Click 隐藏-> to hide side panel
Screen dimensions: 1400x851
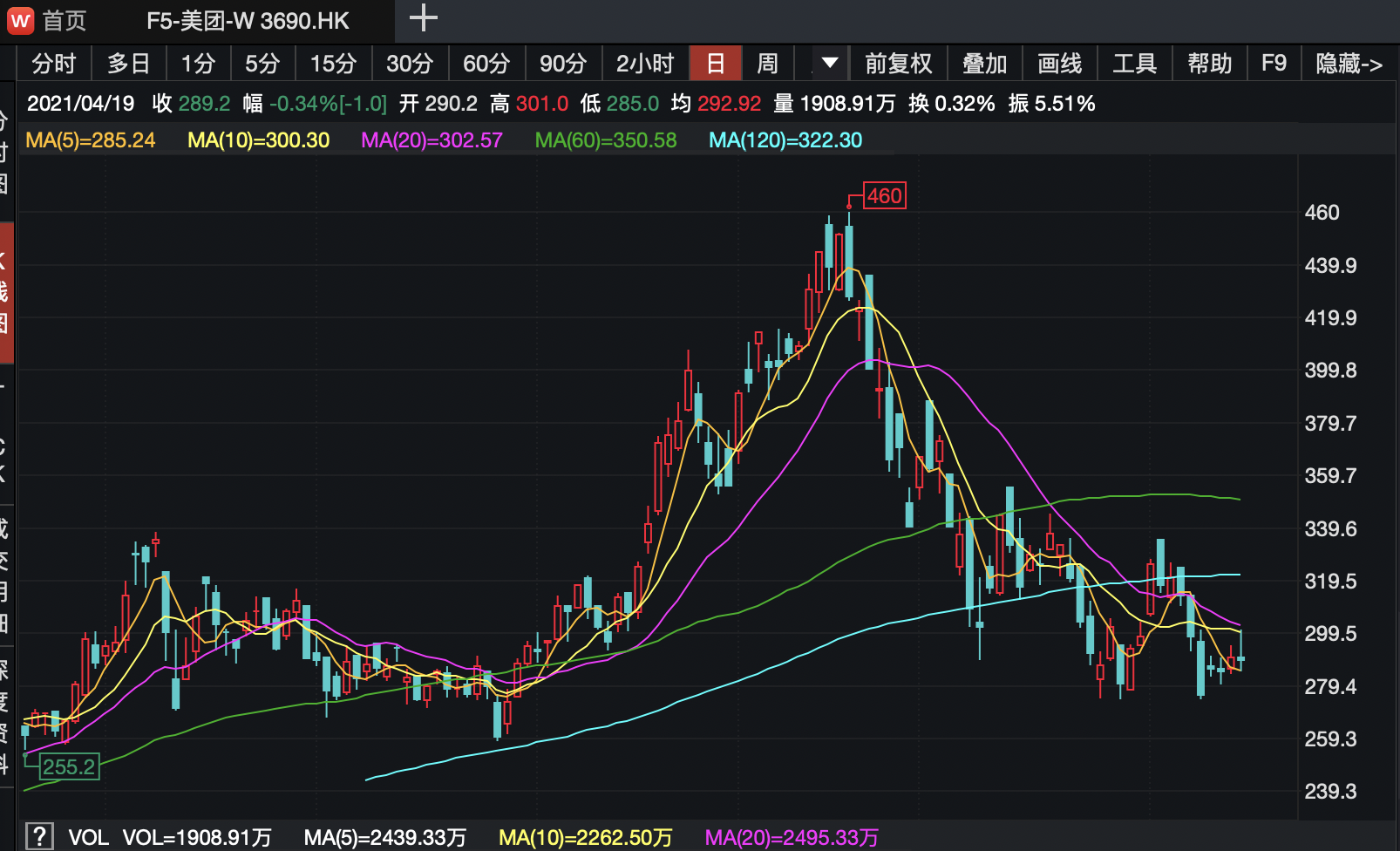tap(1349, 64)
